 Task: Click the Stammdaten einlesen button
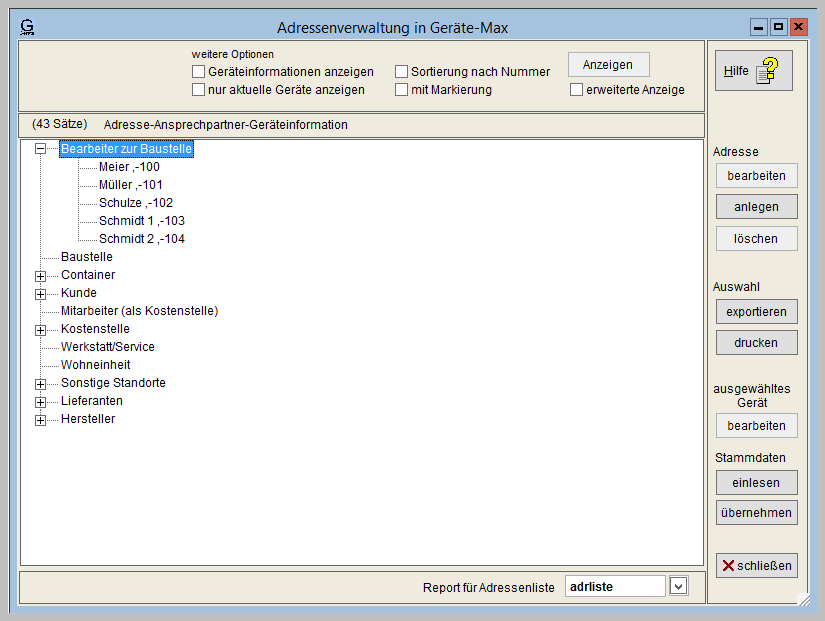point(756,482)
